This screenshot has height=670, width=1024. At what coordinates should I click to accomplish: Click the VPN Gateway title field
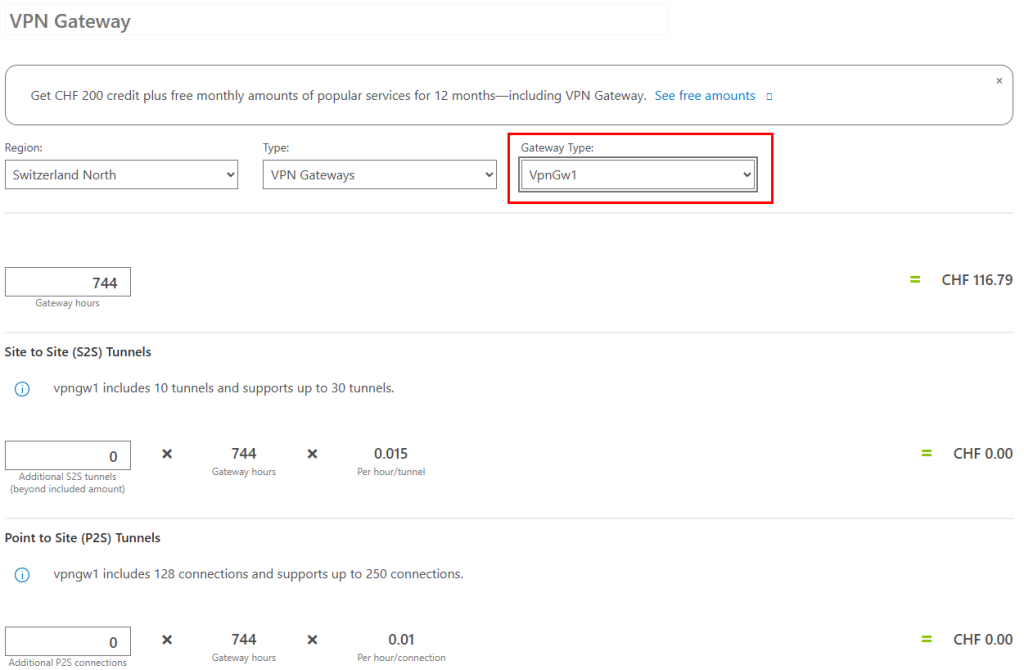[x=336, y=20]
